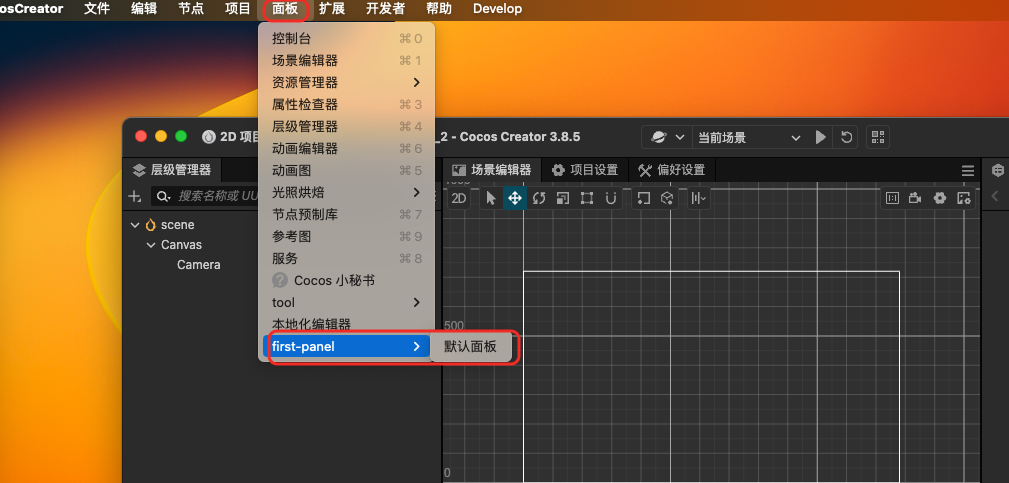Screen dimensions: 1009x483
Task: Select the scene root node label
Action: (x=178, y=225)
